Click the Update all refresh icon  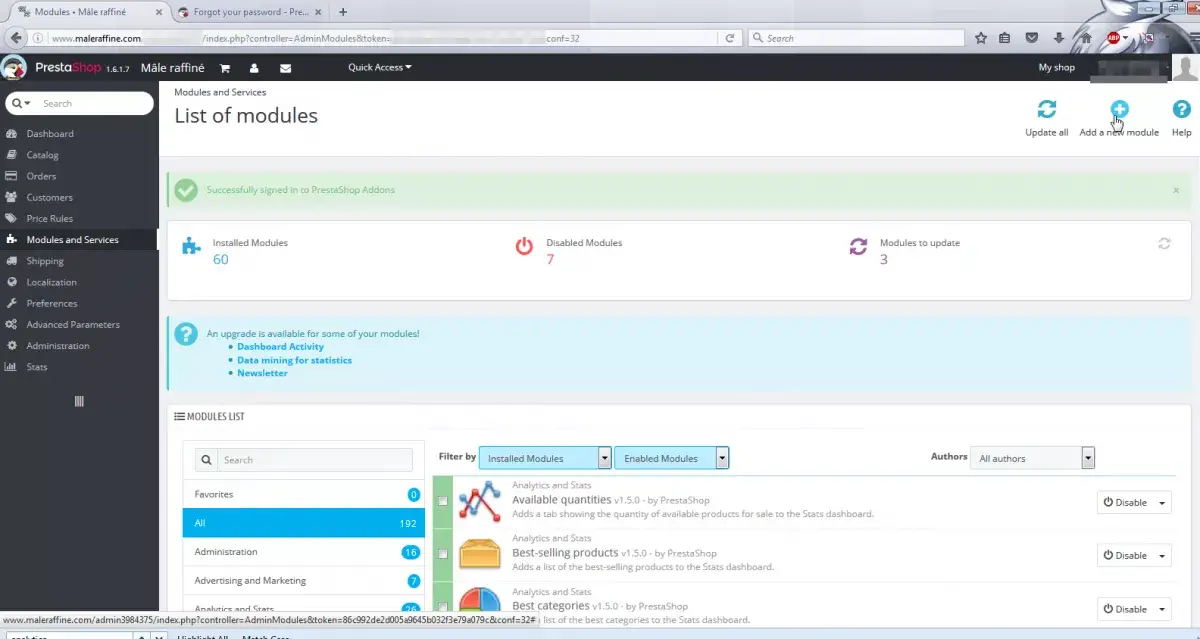click(1047, 109)
